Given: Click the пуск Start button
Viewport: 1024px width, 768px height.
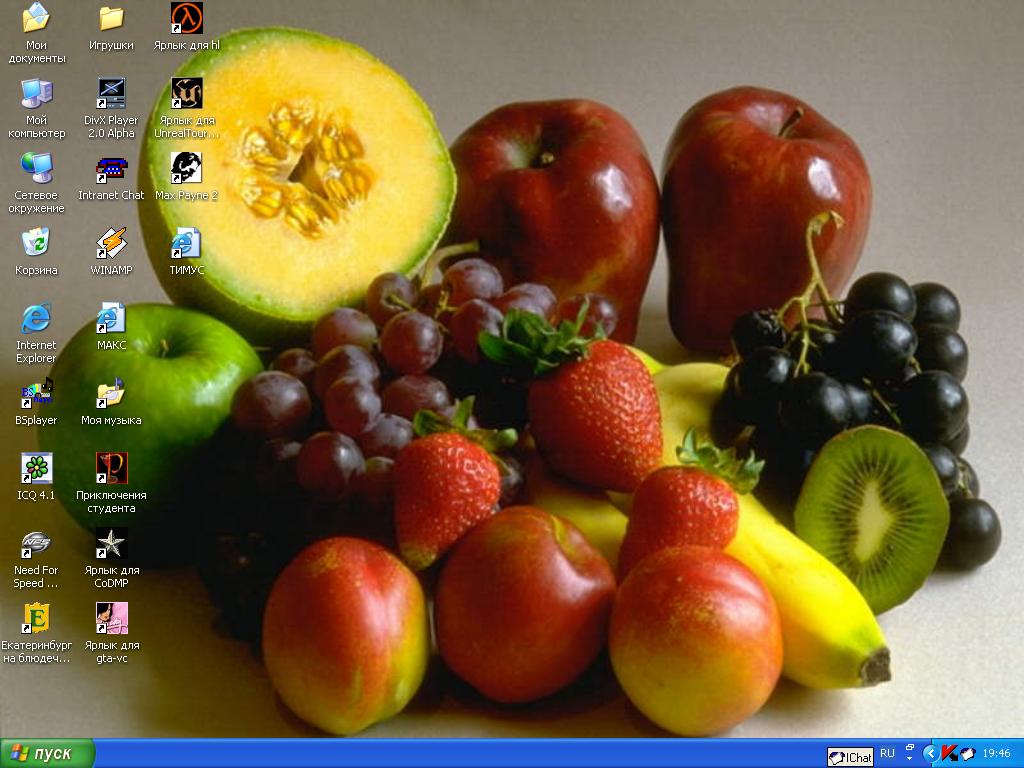Looking at the screenshot, I should point(47,753).
